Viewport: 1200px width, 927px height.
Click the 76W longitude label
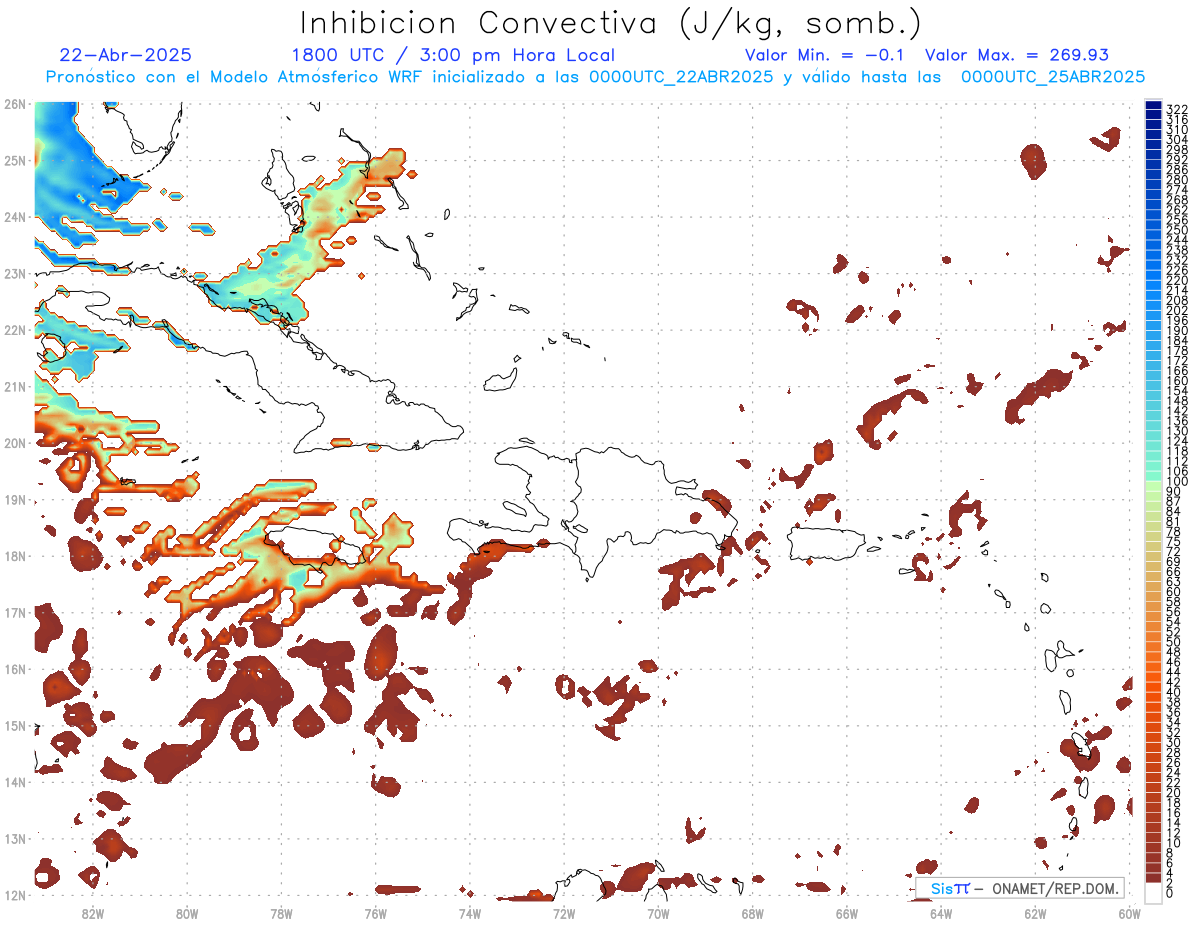[x=375, y=913]
